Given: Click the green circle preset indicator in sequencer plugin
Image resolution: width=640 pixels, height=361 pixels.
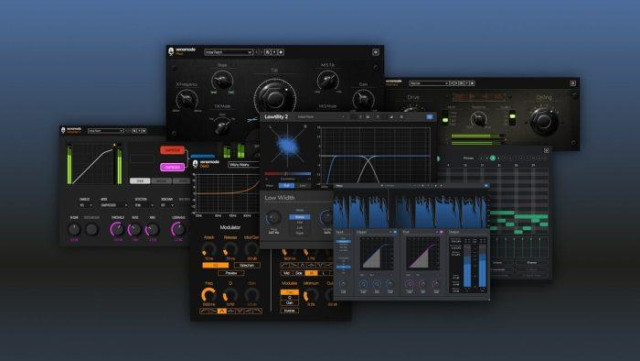Looking at the screenshot, I should (x=493, y=158).
